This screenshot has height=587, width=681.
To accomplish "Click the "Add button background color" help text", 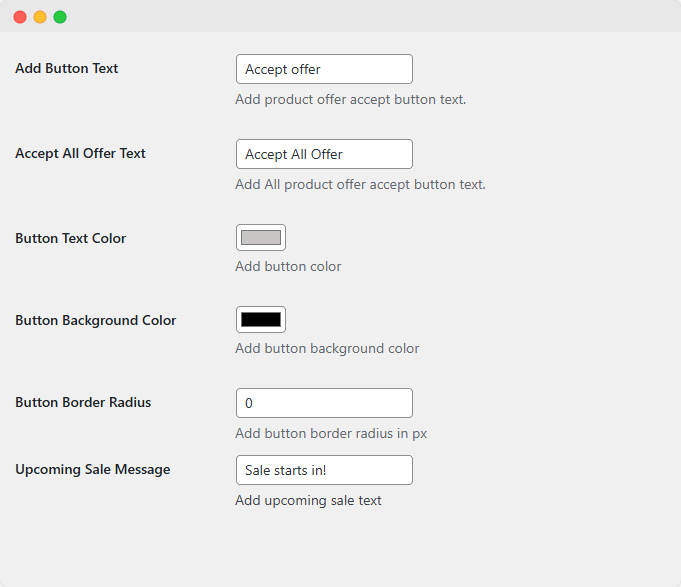I will click(x=327, y=348).
